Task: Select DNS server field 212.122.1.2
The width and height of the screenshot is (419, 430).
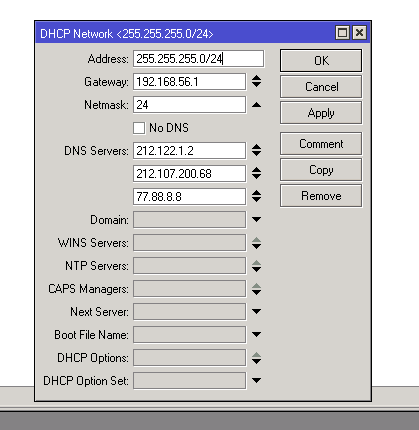Action: coord(189,151)
